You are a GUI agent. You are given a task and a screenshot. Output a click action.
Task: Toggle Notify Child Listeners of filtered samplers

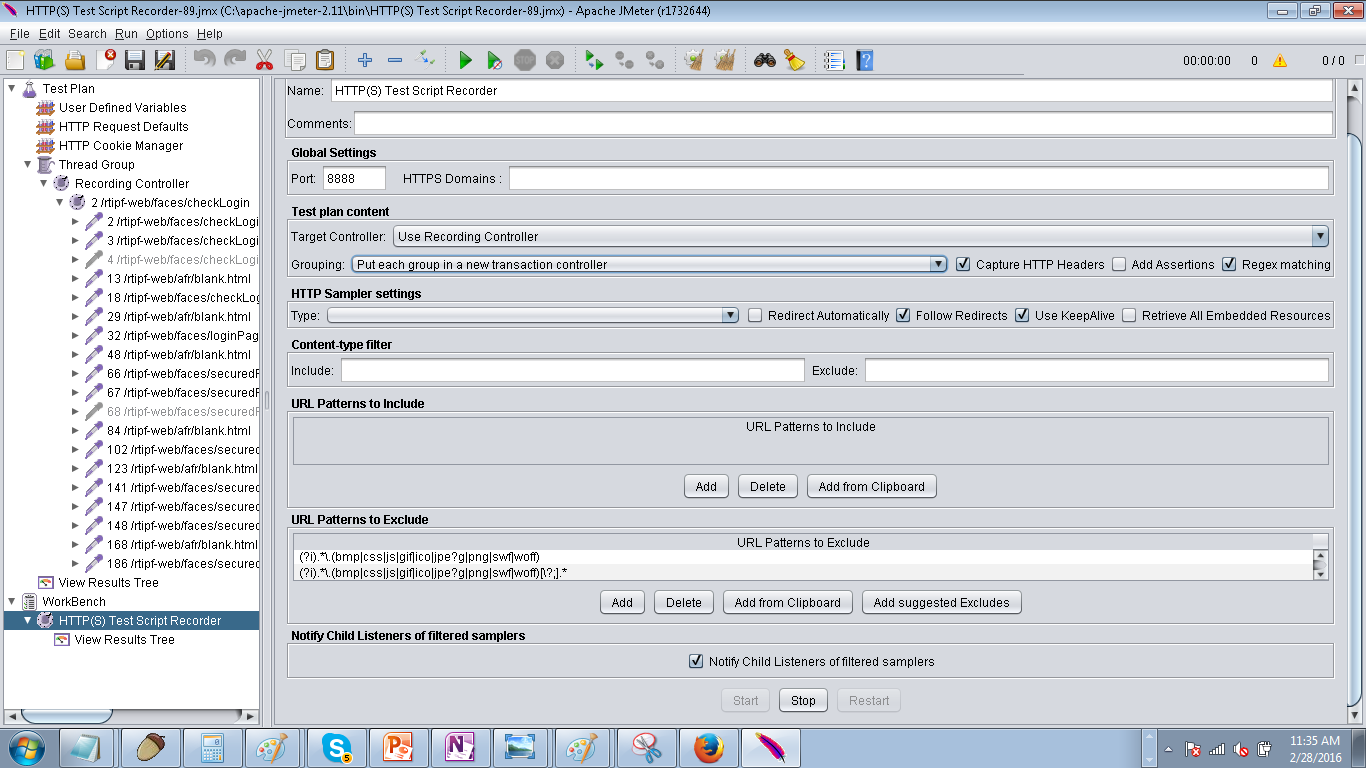(x=695, y=661)
